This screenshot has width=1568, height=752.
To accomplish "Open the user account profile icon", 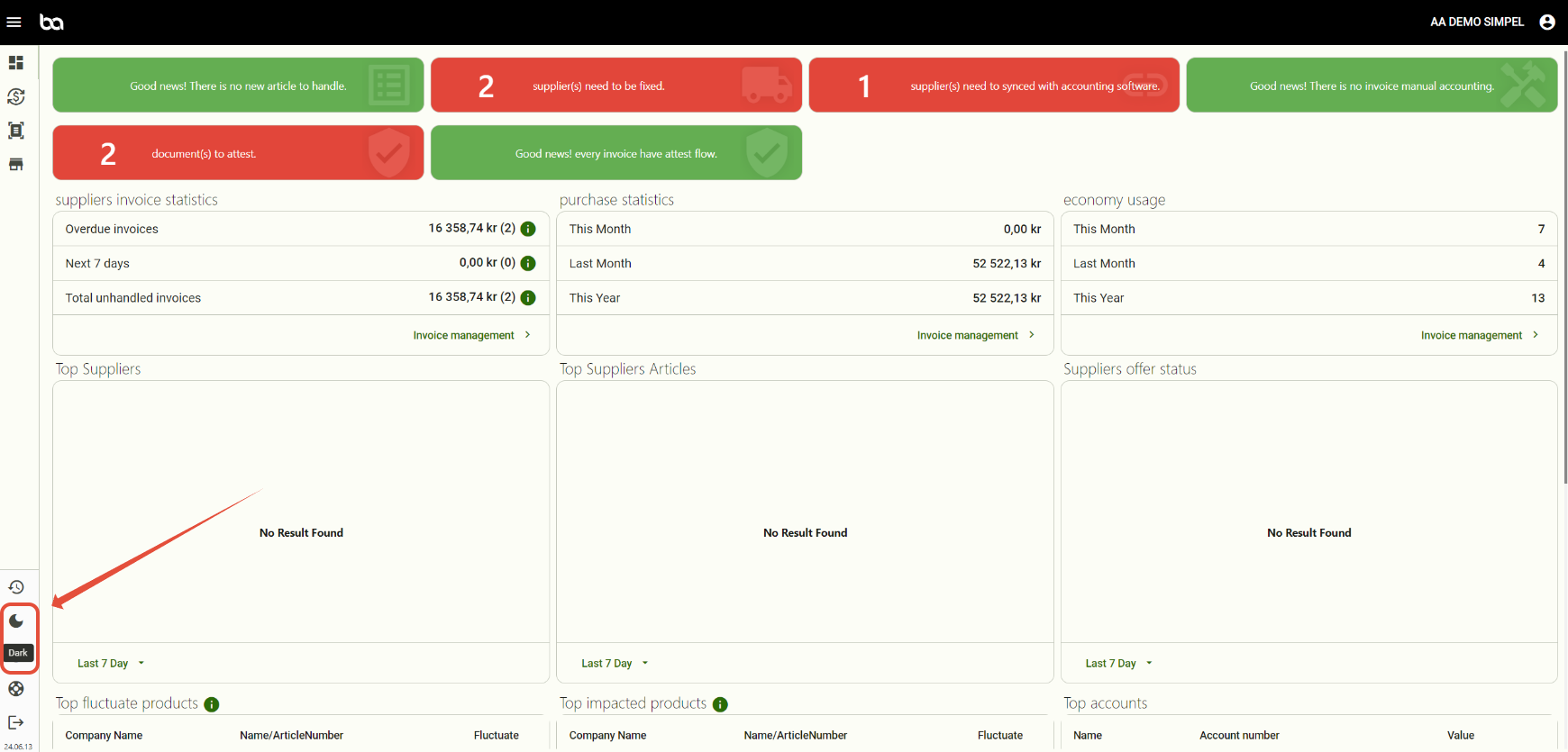I will [1547, 22].
